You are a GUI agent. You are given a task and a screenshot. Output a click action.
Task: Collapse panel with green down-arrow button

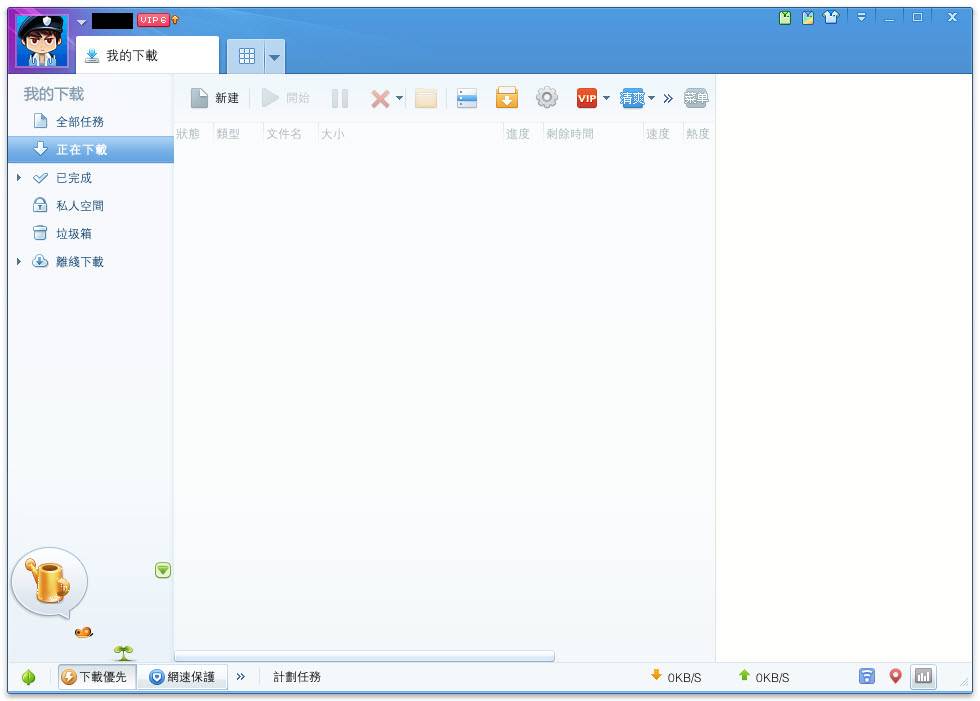click(163, 570)
